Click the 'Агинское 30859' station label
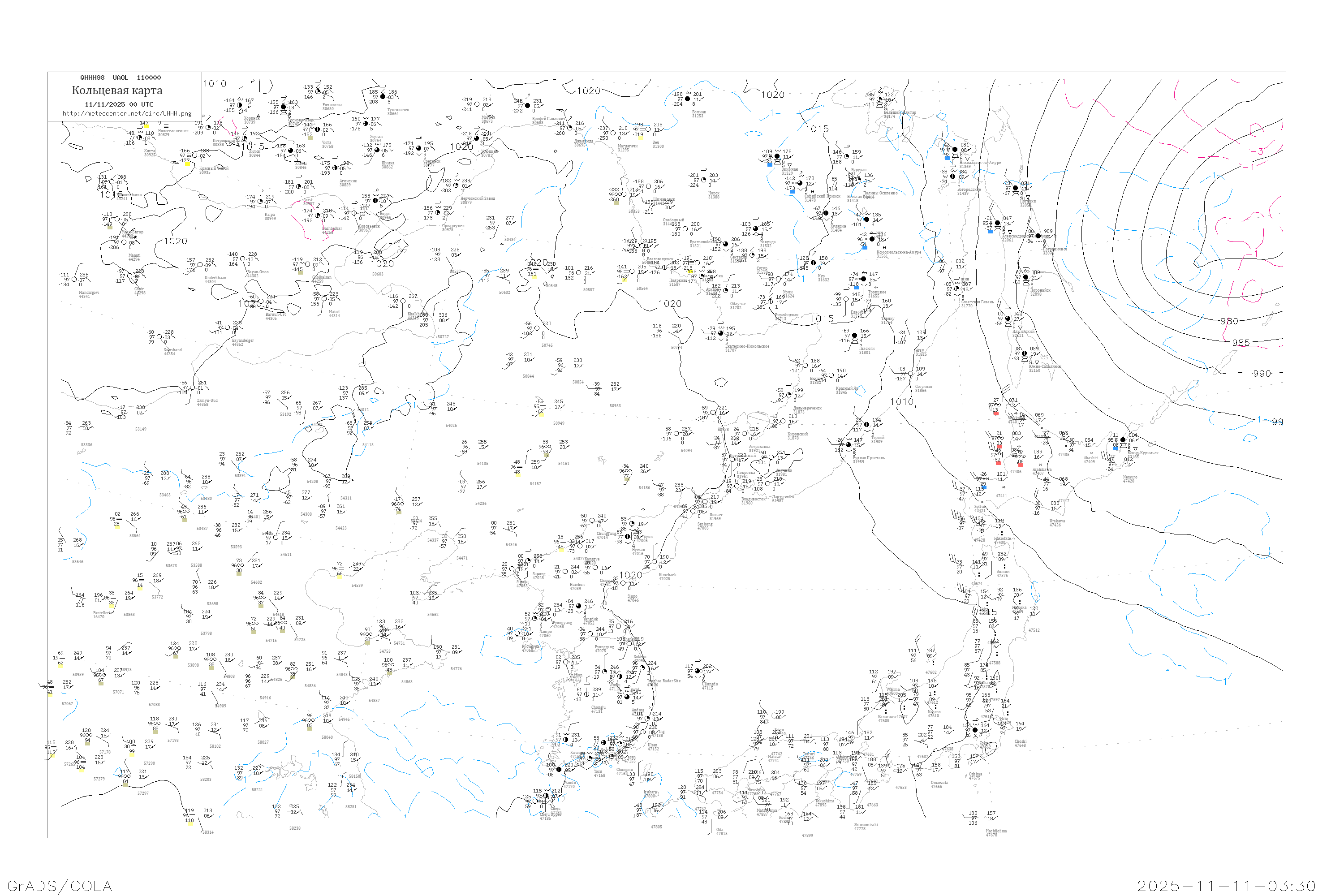 point(348,183)
